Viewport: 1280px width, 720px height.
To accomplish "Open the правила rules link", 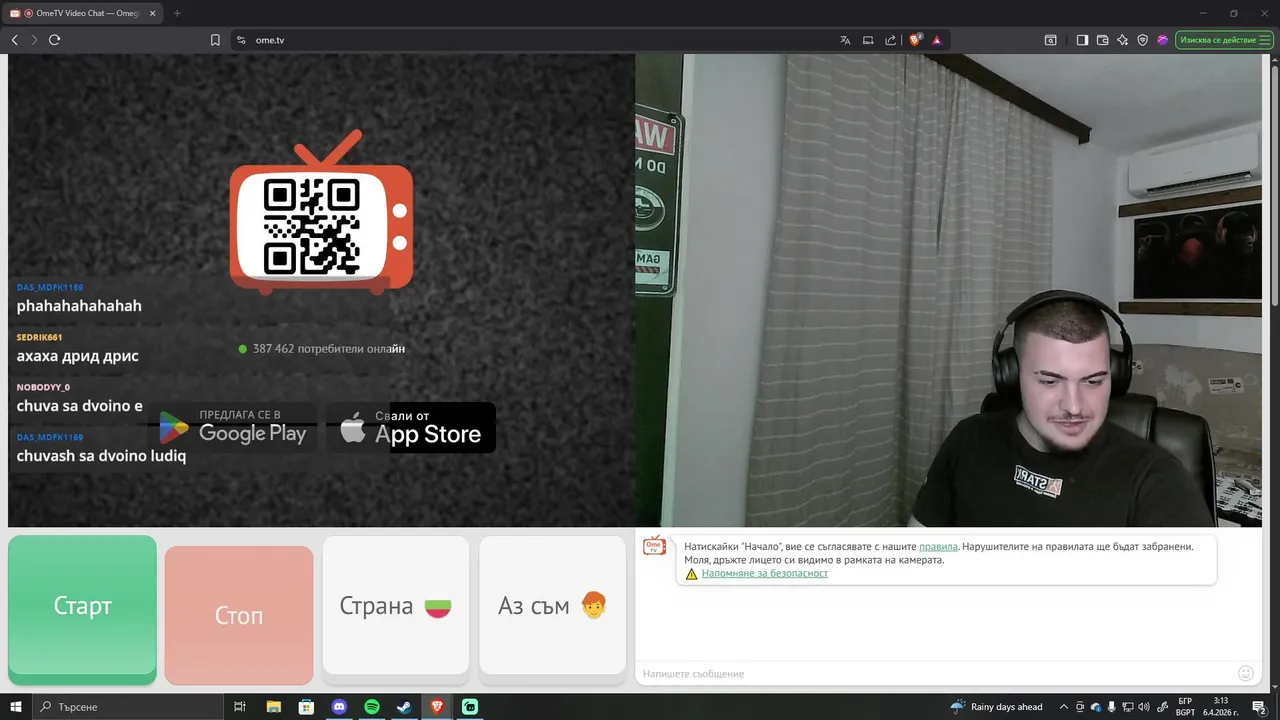I will click(938, 547).
